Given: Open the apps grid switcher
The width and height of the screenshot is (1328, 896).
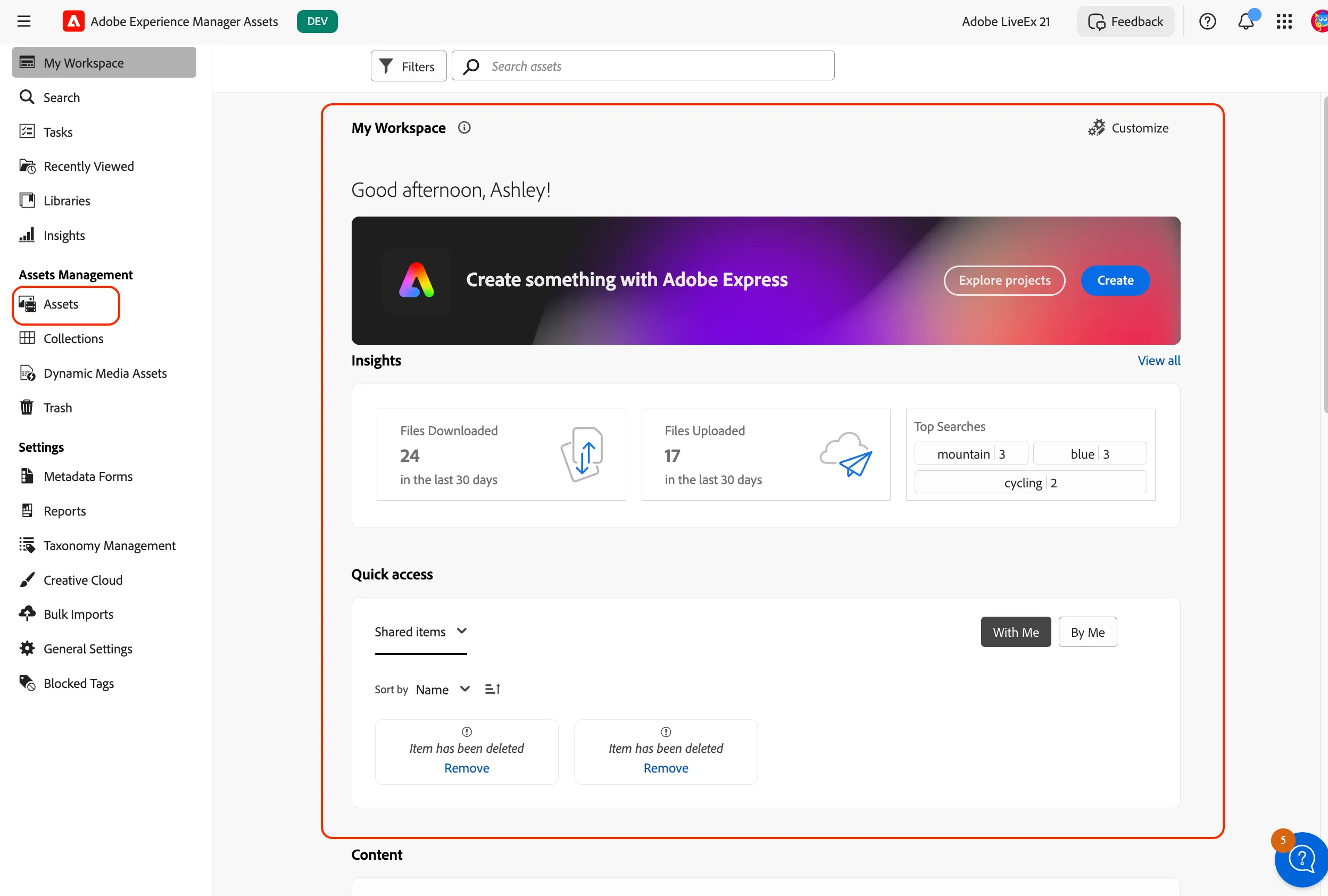Looking at the screenshot, I should click(x=1284, y=22).
